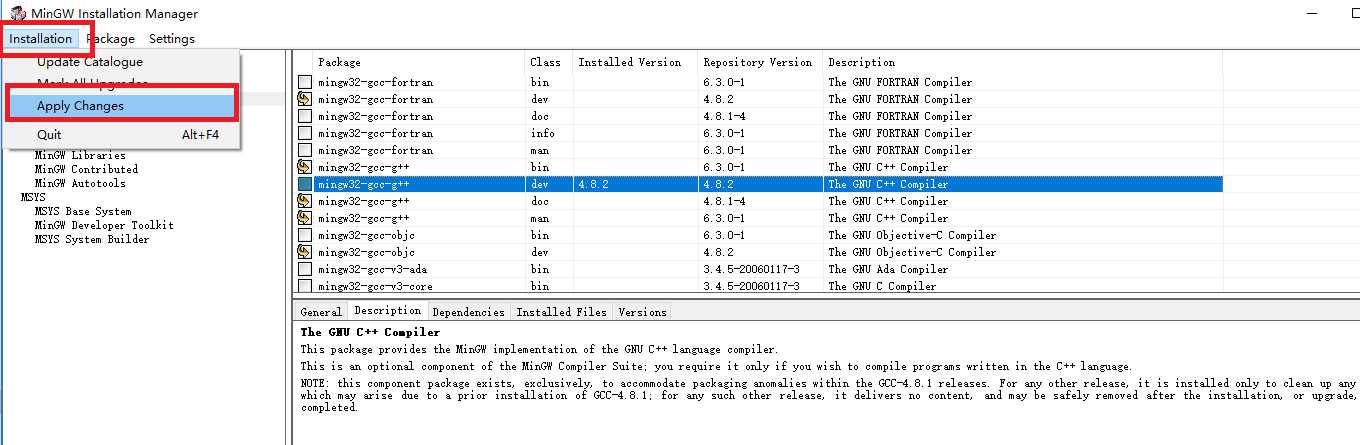Select MinGW Contributed in the tree

pos(86,169)
